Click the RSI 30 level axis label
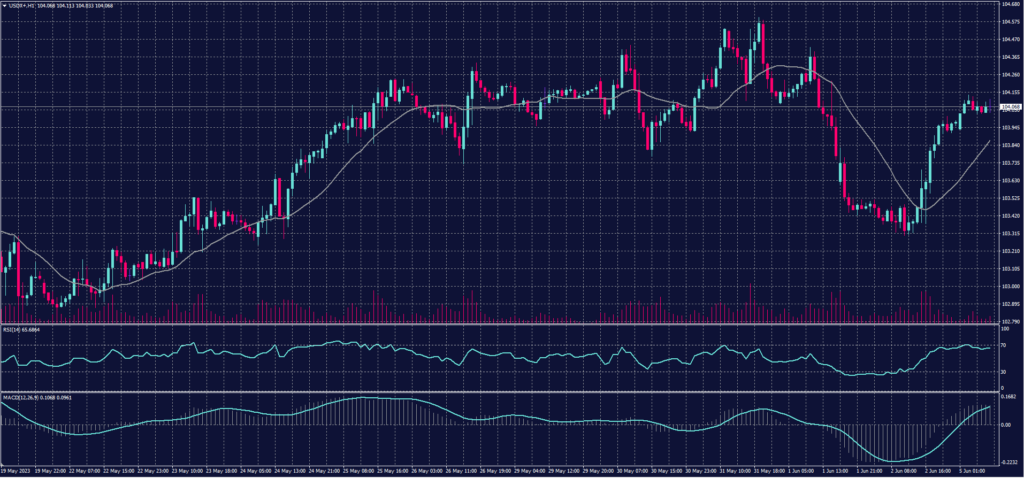This screenshot has width=1024, height=478. [1003, 372]
